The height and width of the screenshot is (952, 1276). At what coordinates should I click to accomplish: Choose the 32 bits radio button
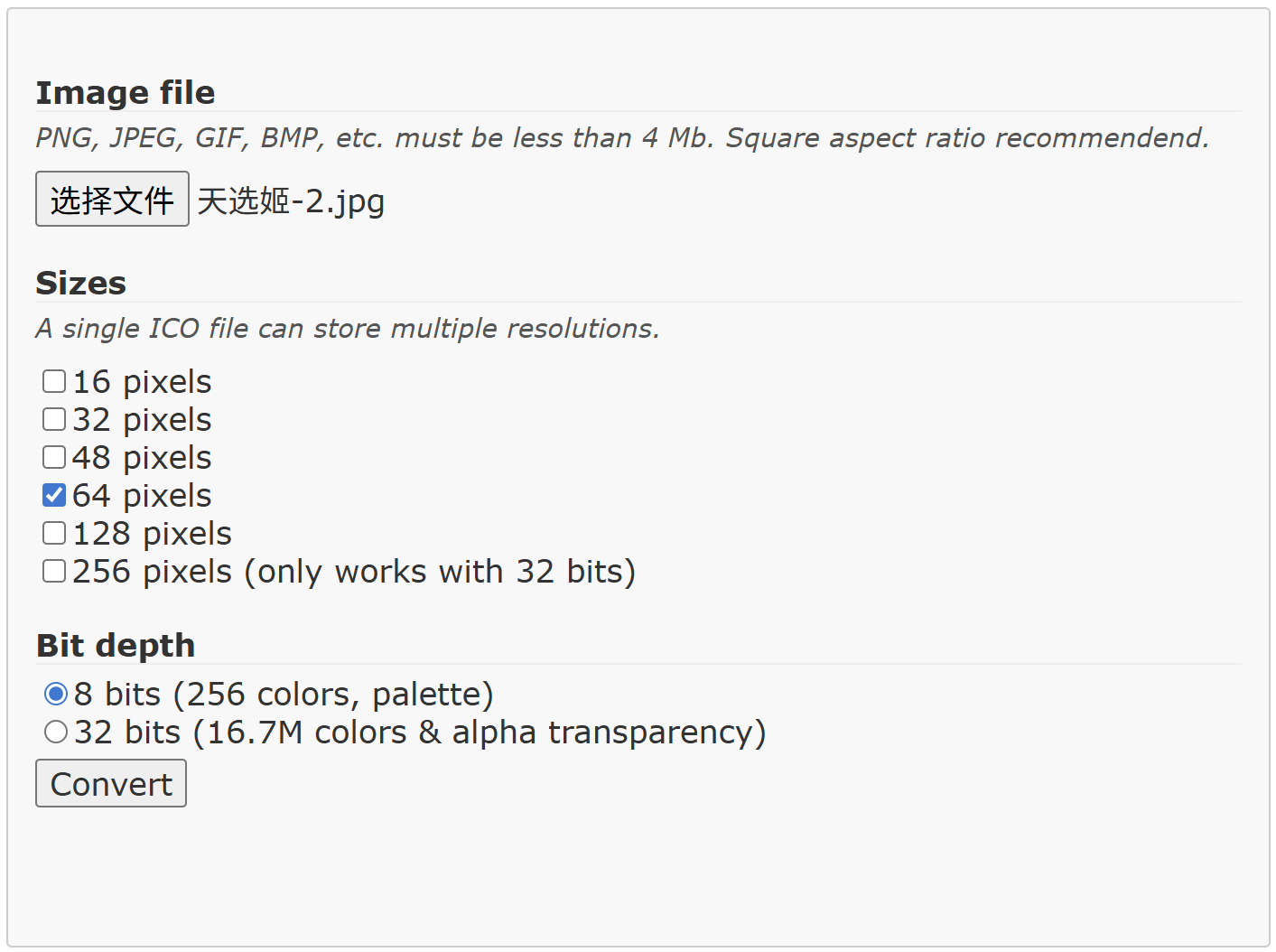[56, 732]
